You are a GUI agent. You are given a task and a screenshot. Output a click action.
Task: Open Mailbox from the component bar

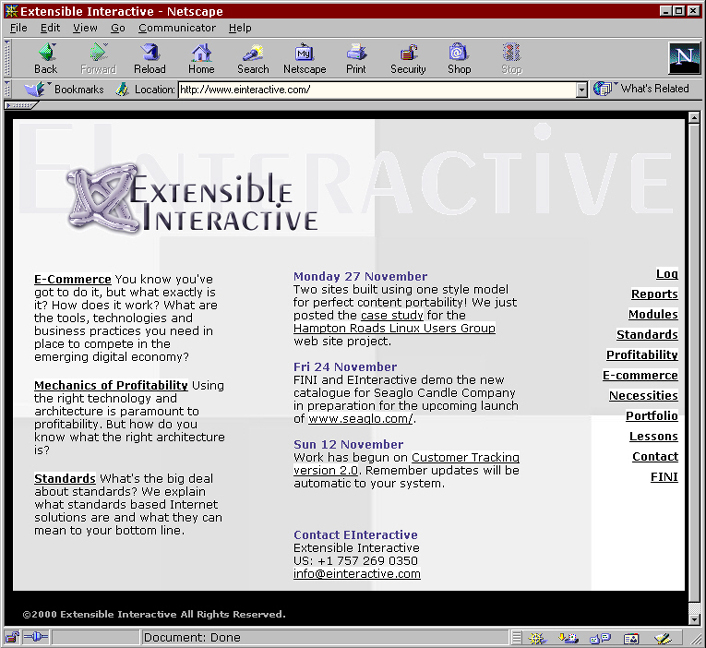[x=568, y=638]
